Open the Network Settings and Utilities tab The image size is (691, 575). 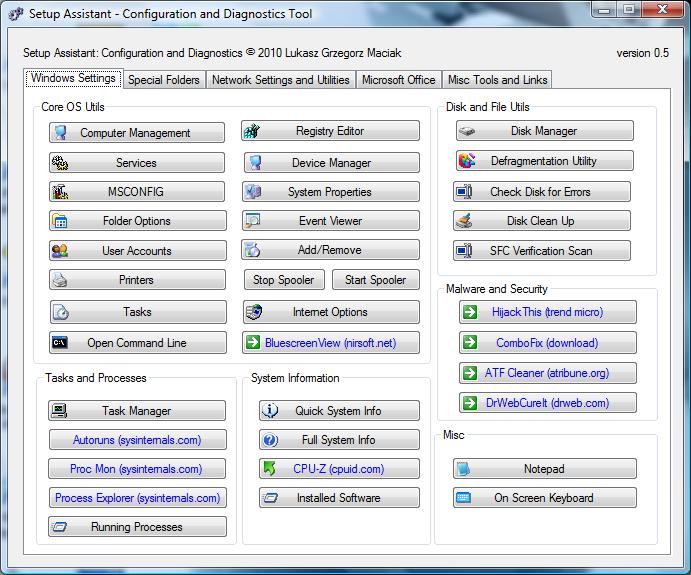(x=281, y=80)
